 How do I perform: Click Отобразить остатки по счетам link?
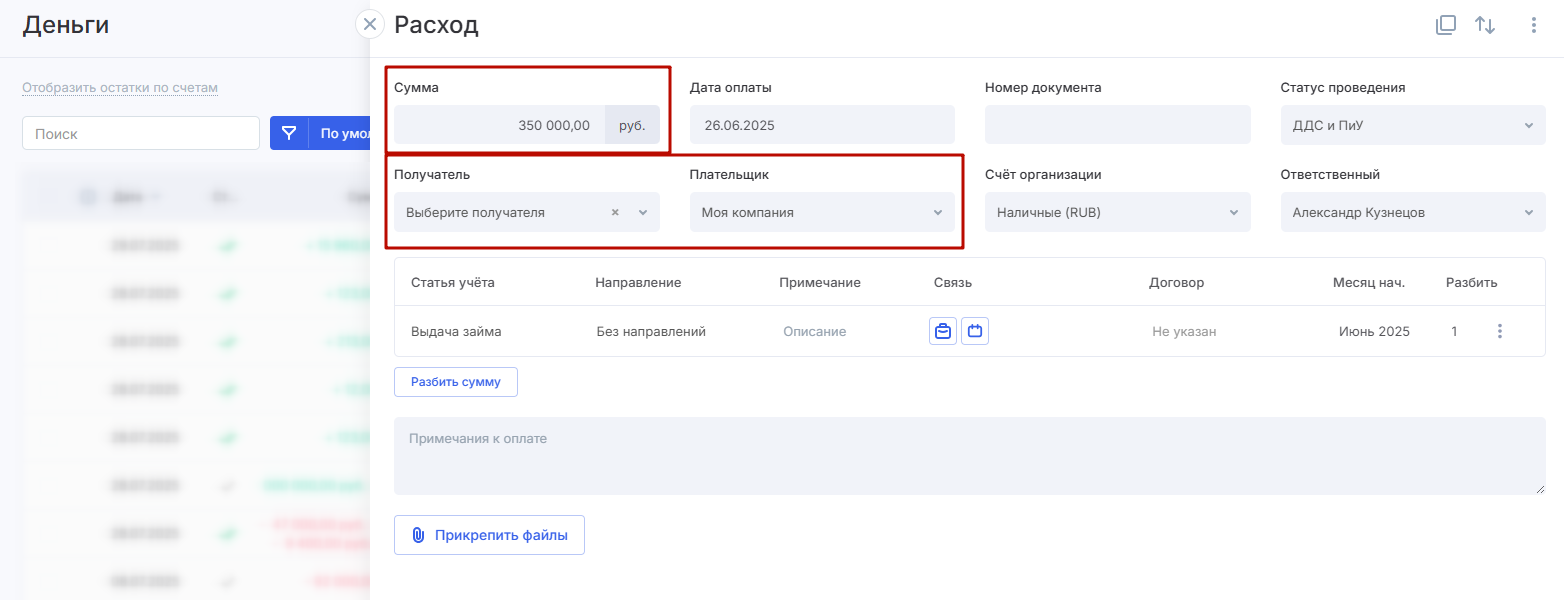coord(120,88)
